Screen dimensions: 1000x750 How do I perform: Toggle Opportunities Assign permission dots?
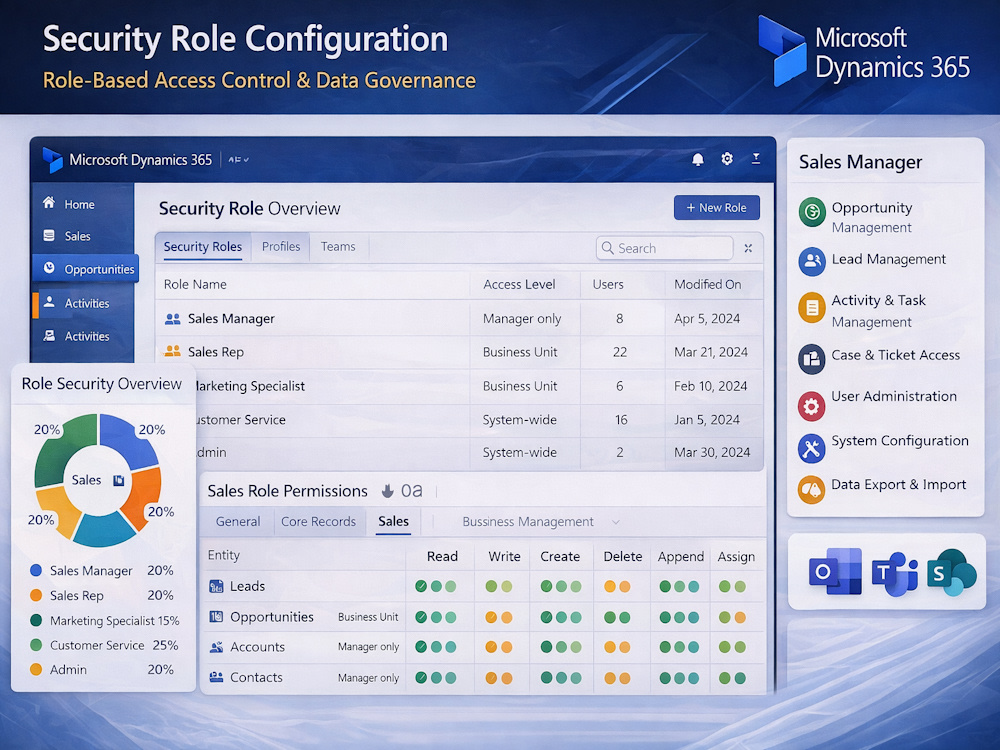732,617
